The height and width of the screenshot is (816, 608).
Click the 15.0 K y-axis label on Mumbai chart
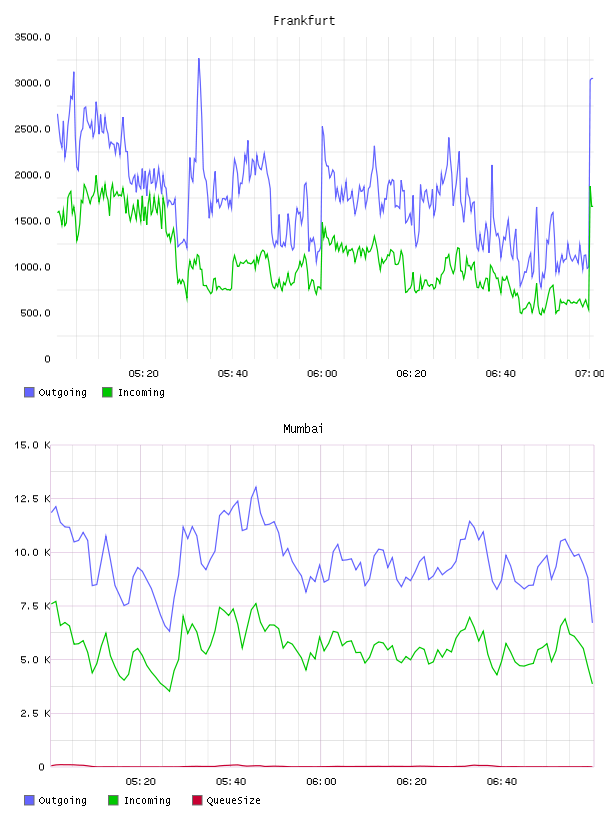pyautogui.click(x=32, y=445)
